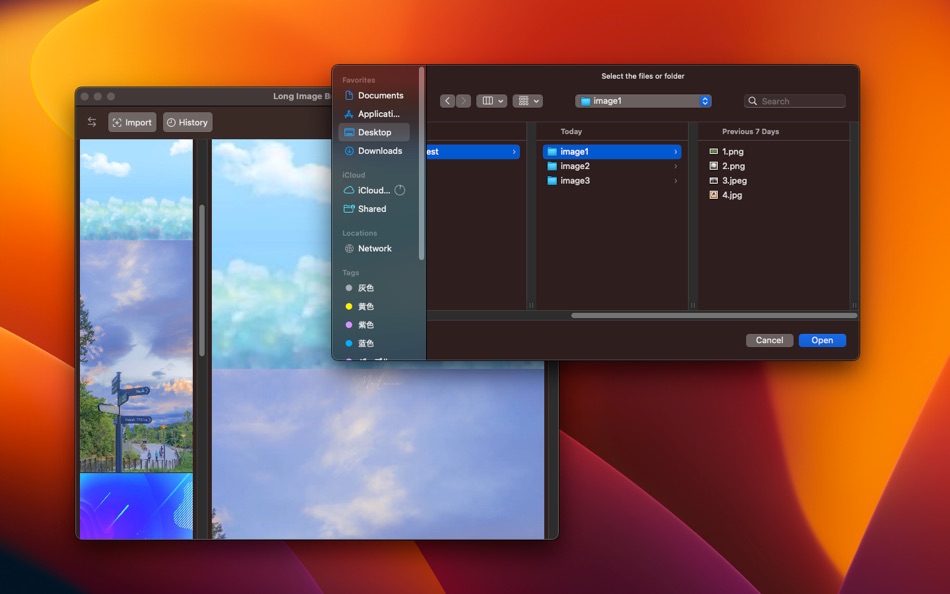This screenshot has width=950, height=594.
Task: Cancel the file selection dialog
Action: (x=769, y=340)
